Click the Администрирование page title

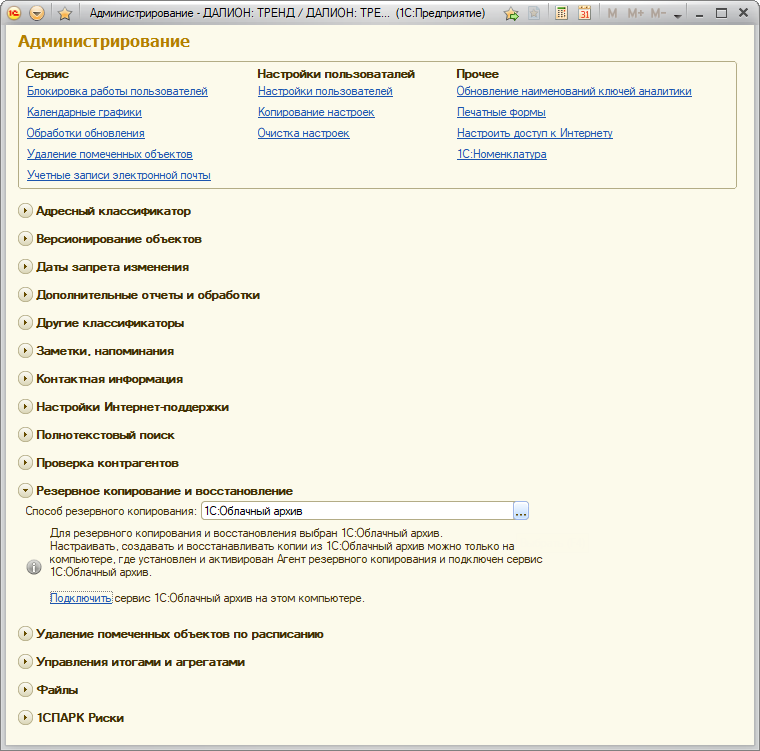point(104,41)
